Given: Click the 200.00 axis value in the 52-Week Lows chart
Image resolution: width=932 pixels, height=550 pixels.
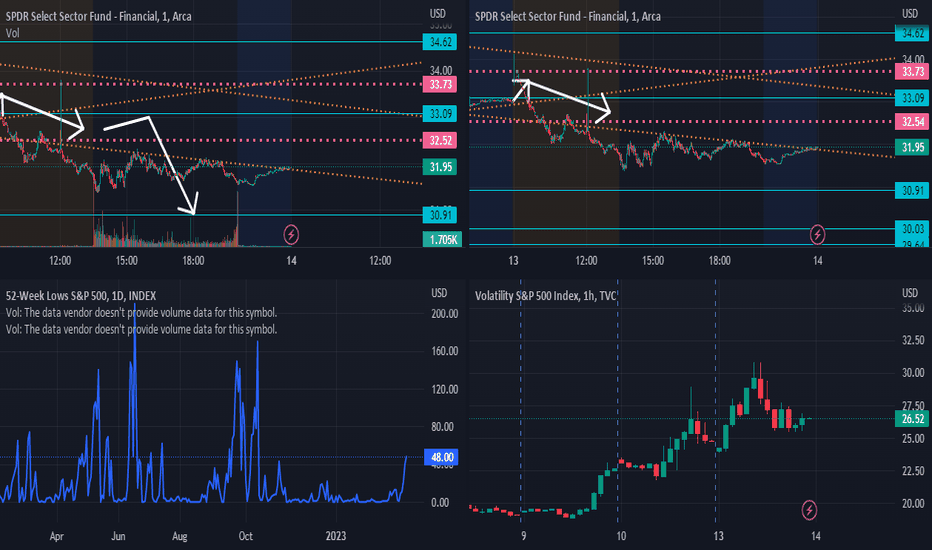Looking at the screenshot, I should 445,313.
